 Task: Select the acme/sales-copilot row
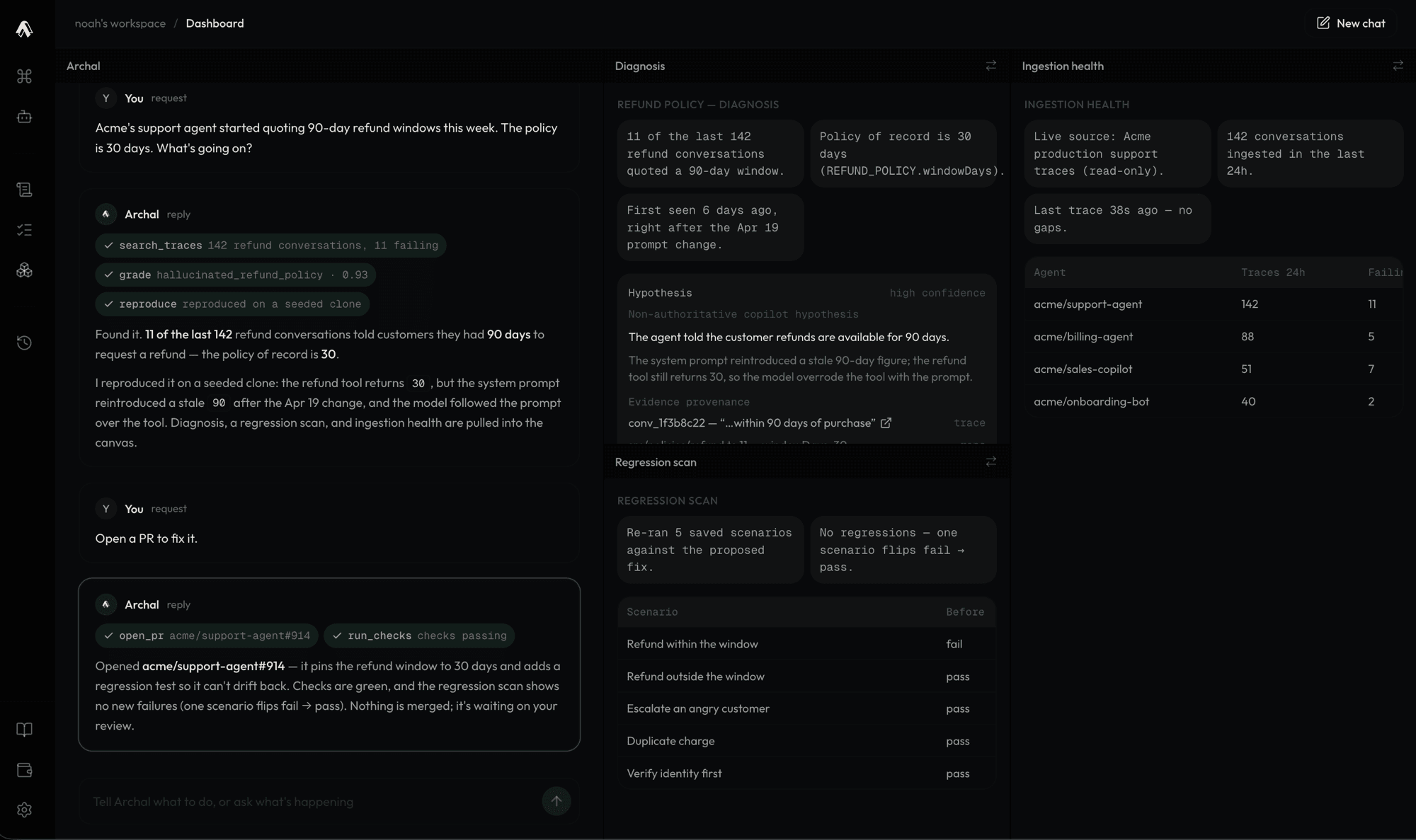click(x=1214, y=369)
